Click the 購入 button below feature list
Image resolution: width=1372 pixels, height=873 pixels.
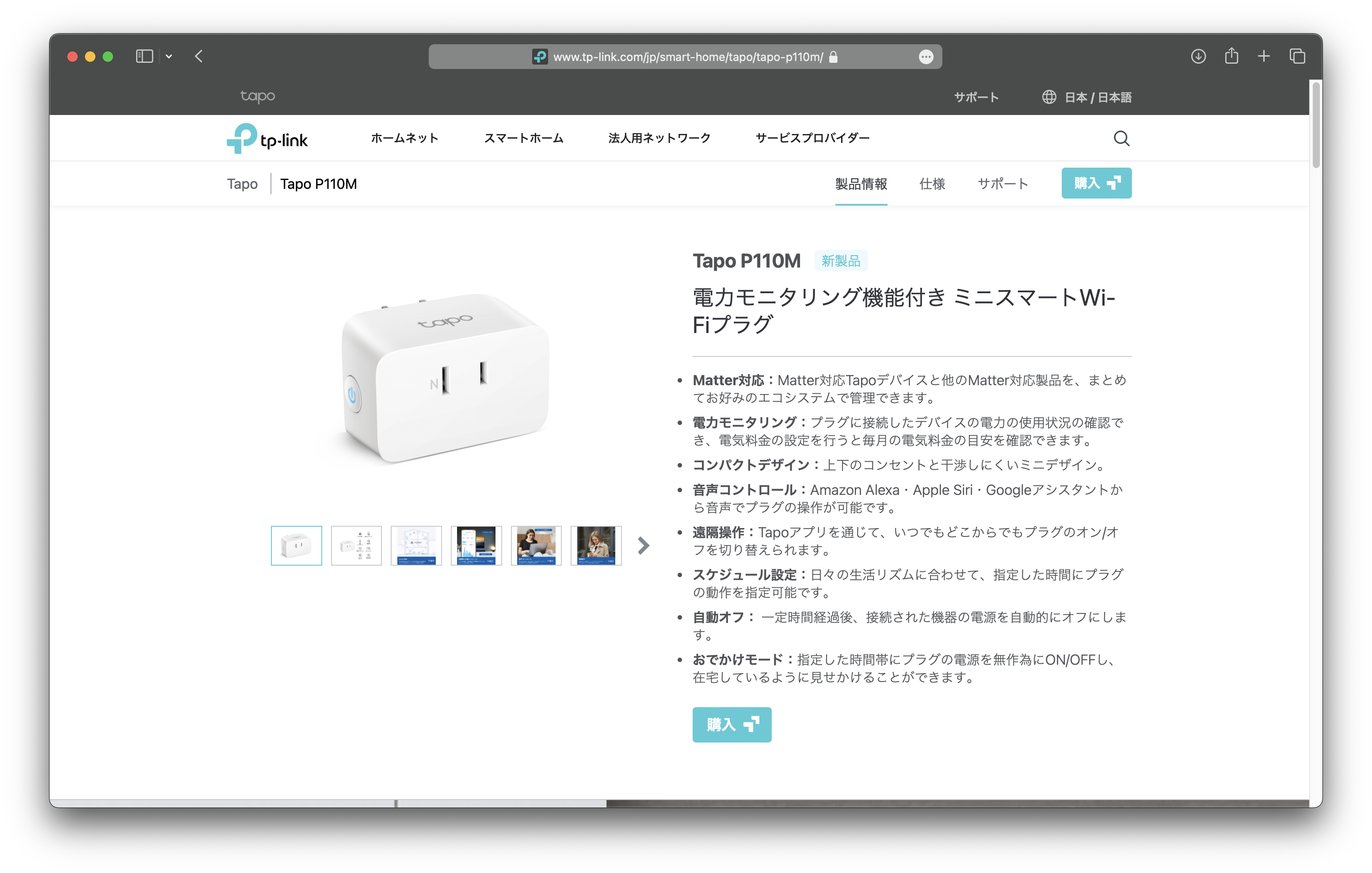(x=732, y=725)
